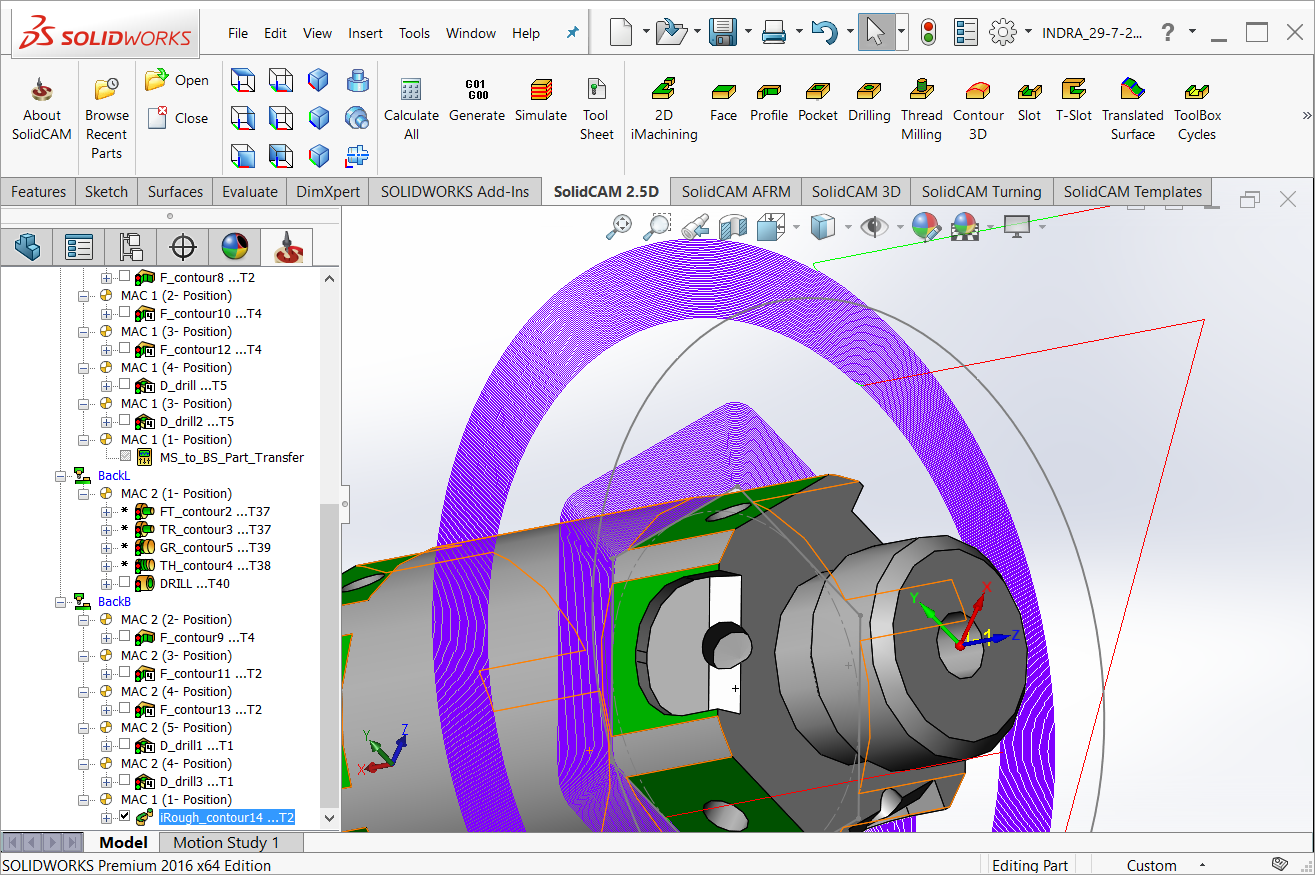Viewport: 1315px width, 875px height.
Task: Collapse MAC 2 (5- Position) node
Action: coord(84,728)
